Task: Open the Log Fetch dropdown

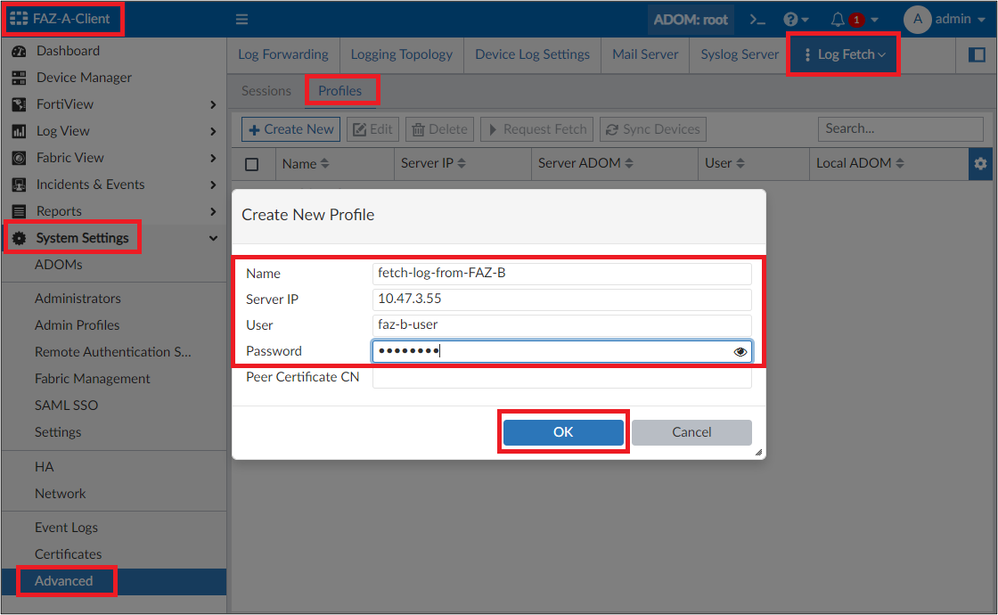Action: coord(845,55)
